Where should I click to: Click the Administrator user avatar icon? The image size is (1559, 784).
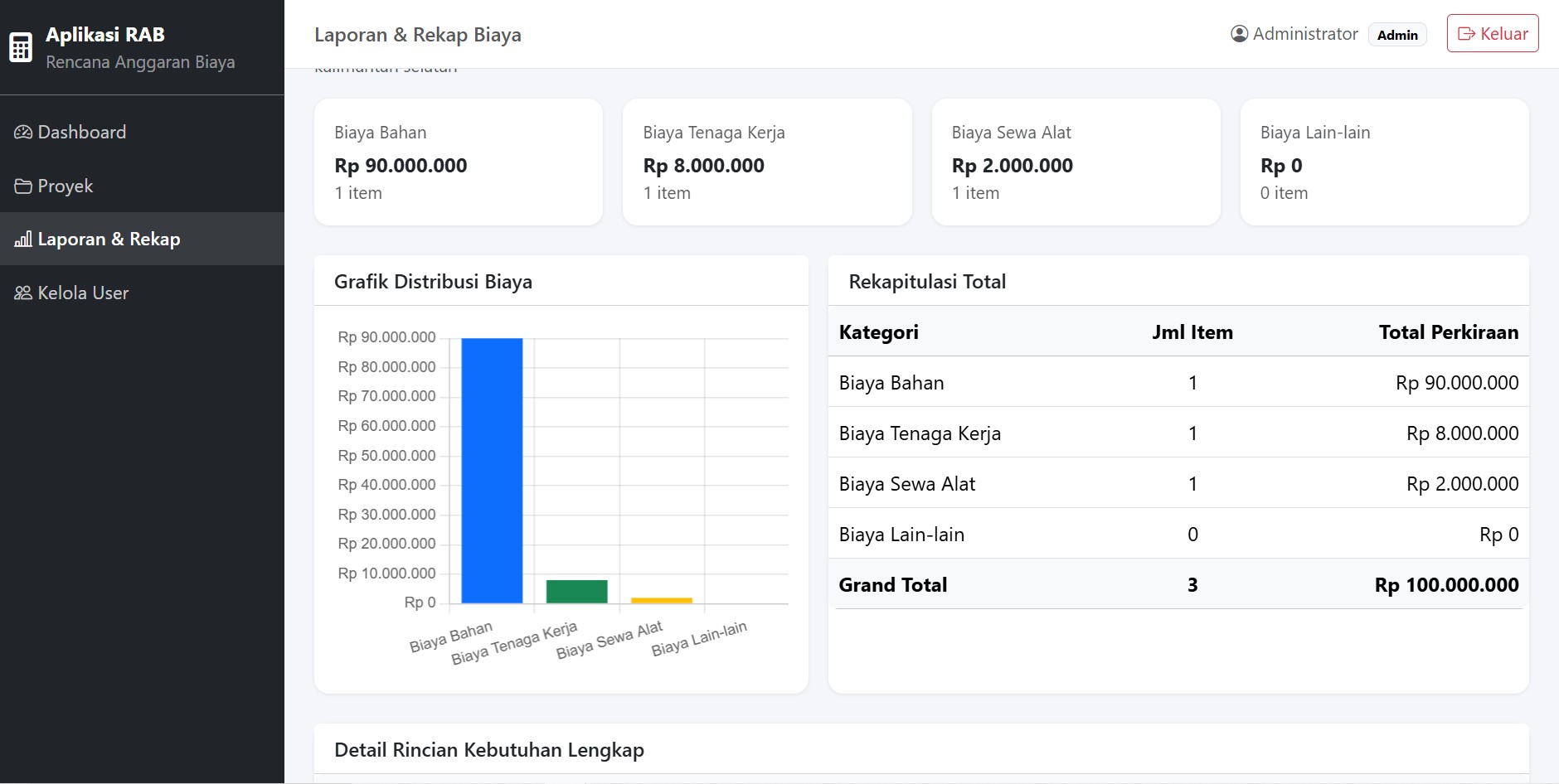pyautogui.click(x=1240, y=34)
